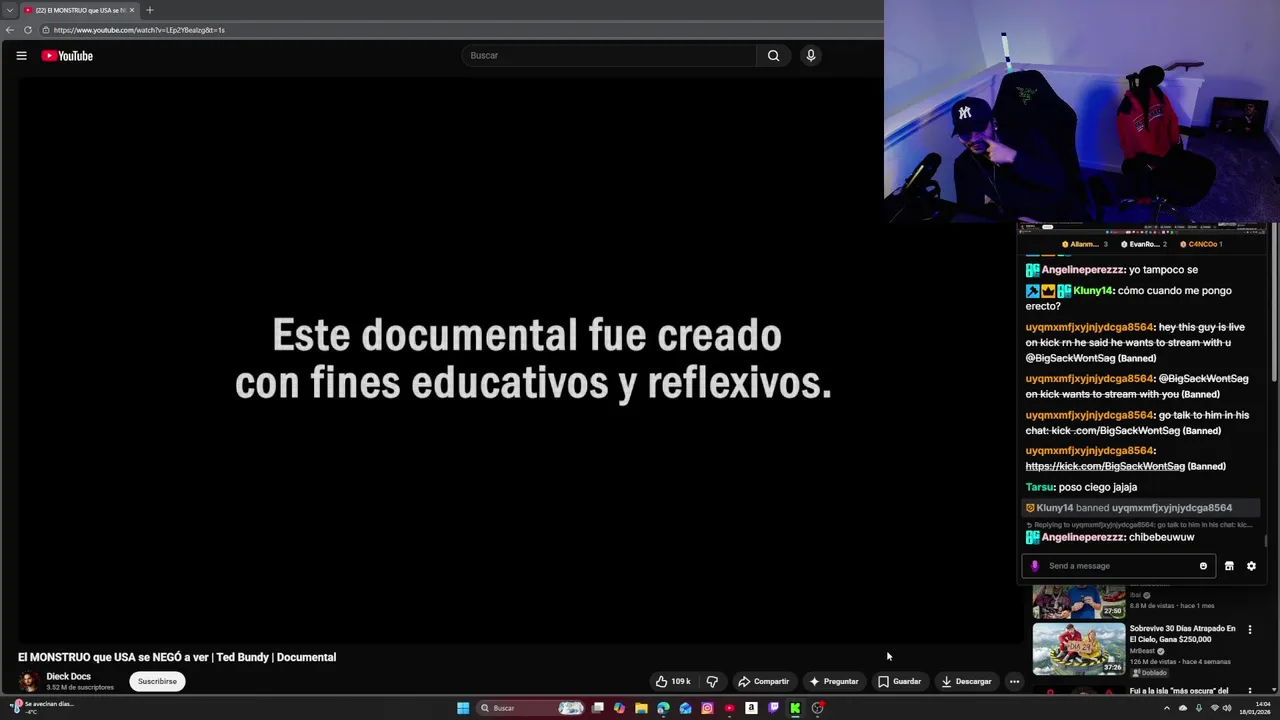Open chat settings gear icon
Image resolution: width=1280 pixels, height=720 pixels.
[x=1251, y=566]
